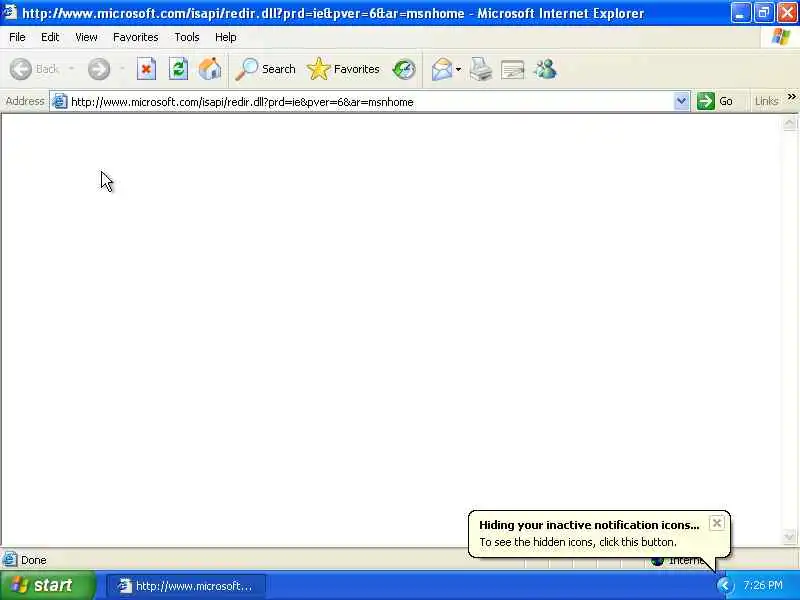Click the taskbar clock showing 7:26 PM
This screenshot has height=600, width=800.
coord(763,585)
